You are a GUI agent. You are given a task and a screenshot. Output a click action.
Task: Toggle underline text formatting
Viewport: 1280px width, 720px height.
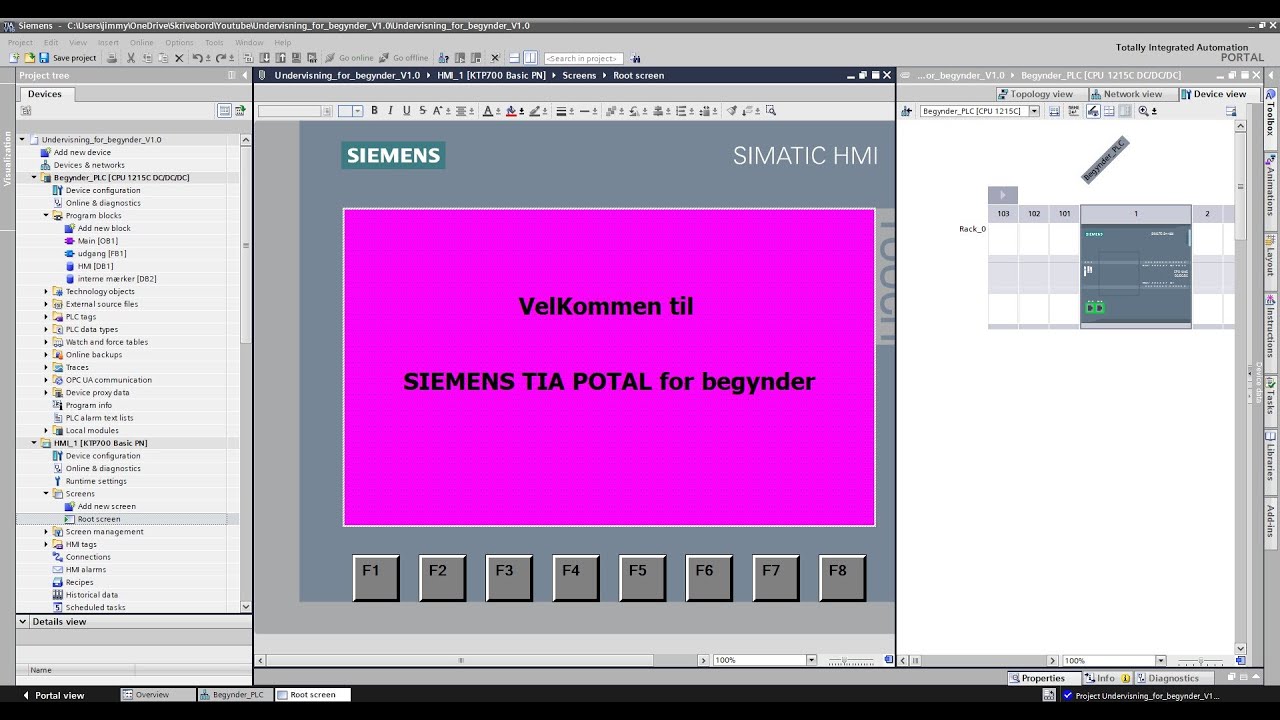(x=406, y=111)
